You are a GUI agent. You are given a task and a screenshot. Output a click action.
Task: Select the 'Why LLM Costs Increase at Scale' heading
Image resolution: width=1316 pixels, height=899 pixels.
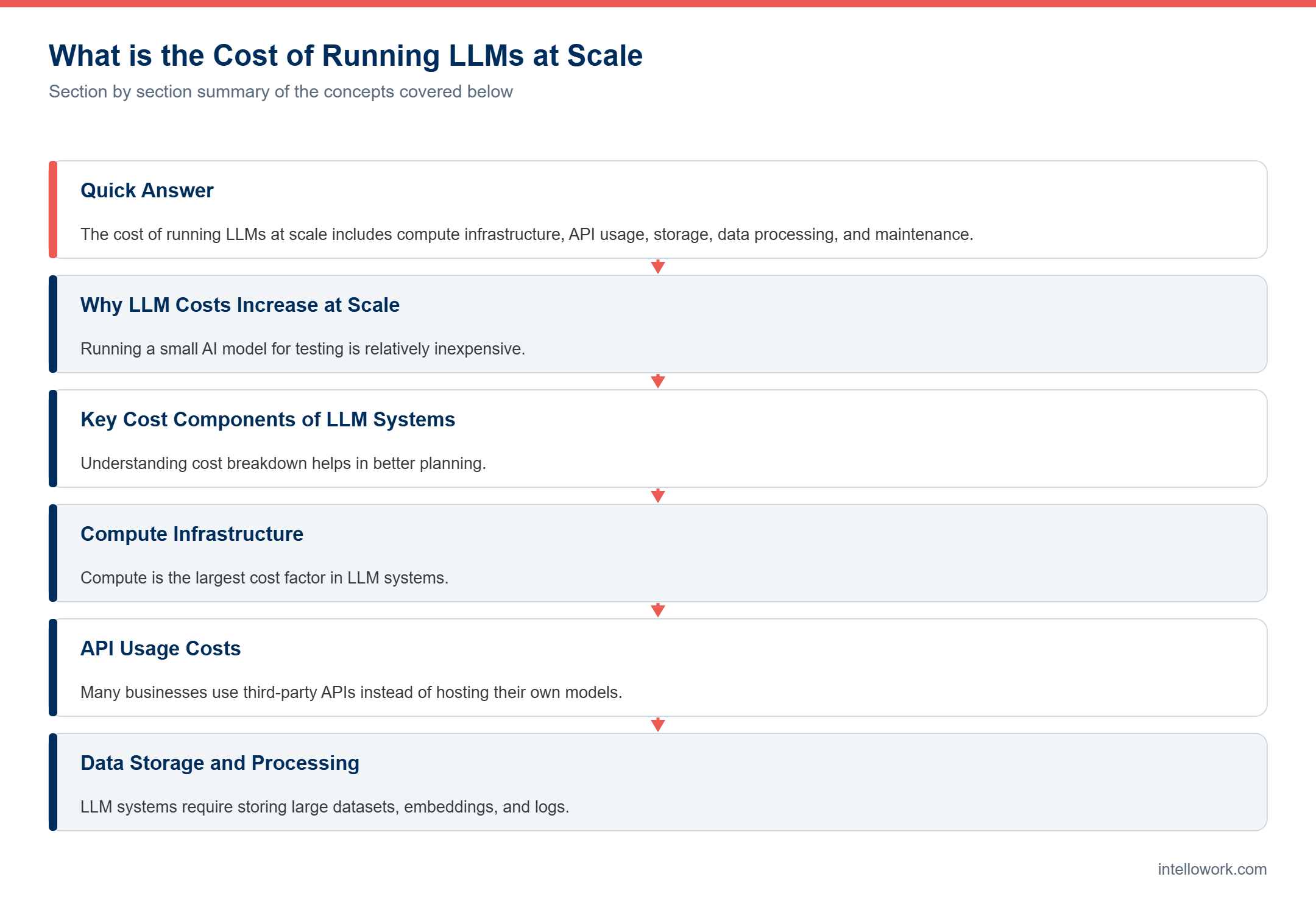tap(240, 305)
